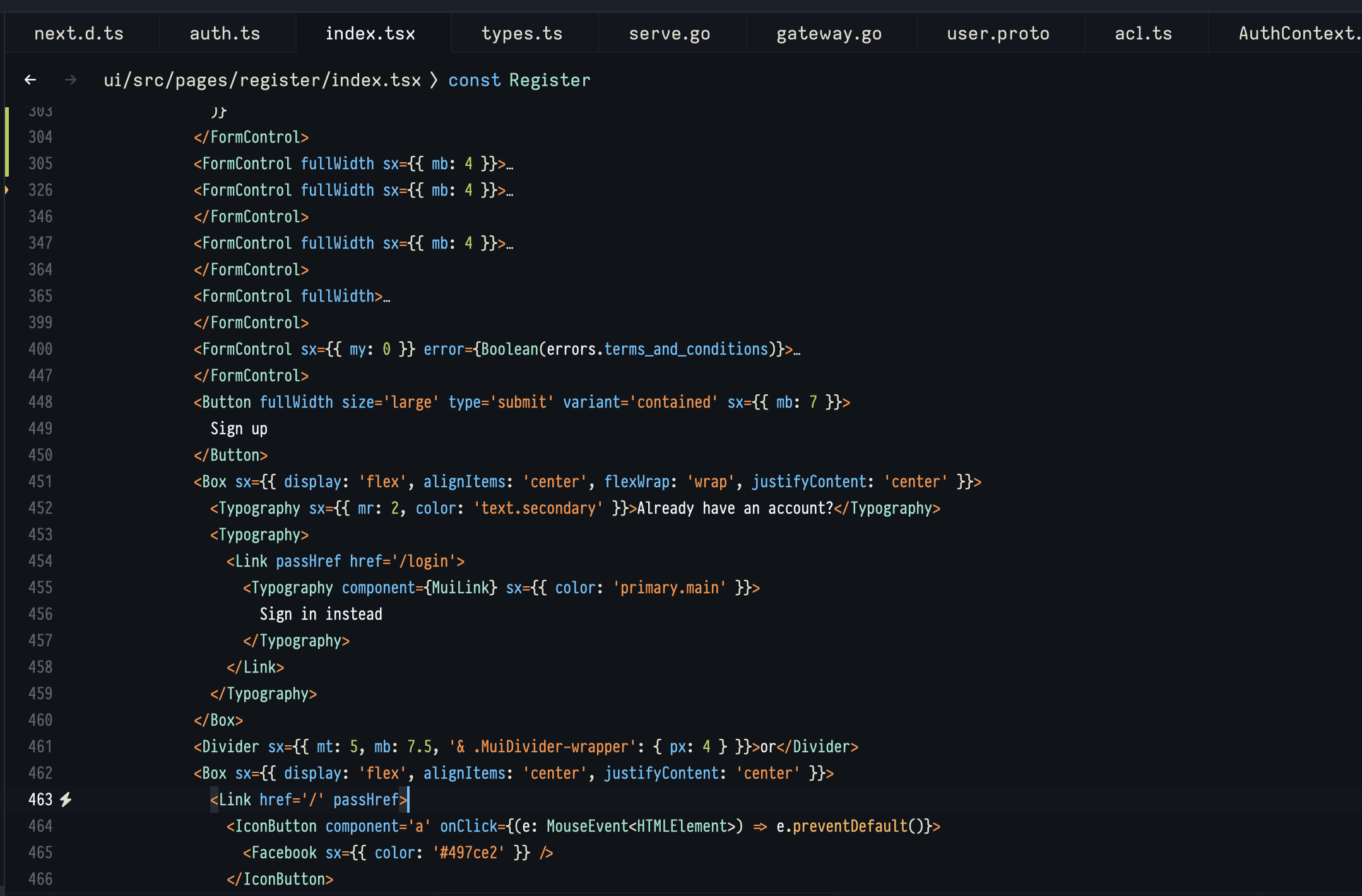
Task: Click the Divider tag on line 461
Action: tap(230, 747)
